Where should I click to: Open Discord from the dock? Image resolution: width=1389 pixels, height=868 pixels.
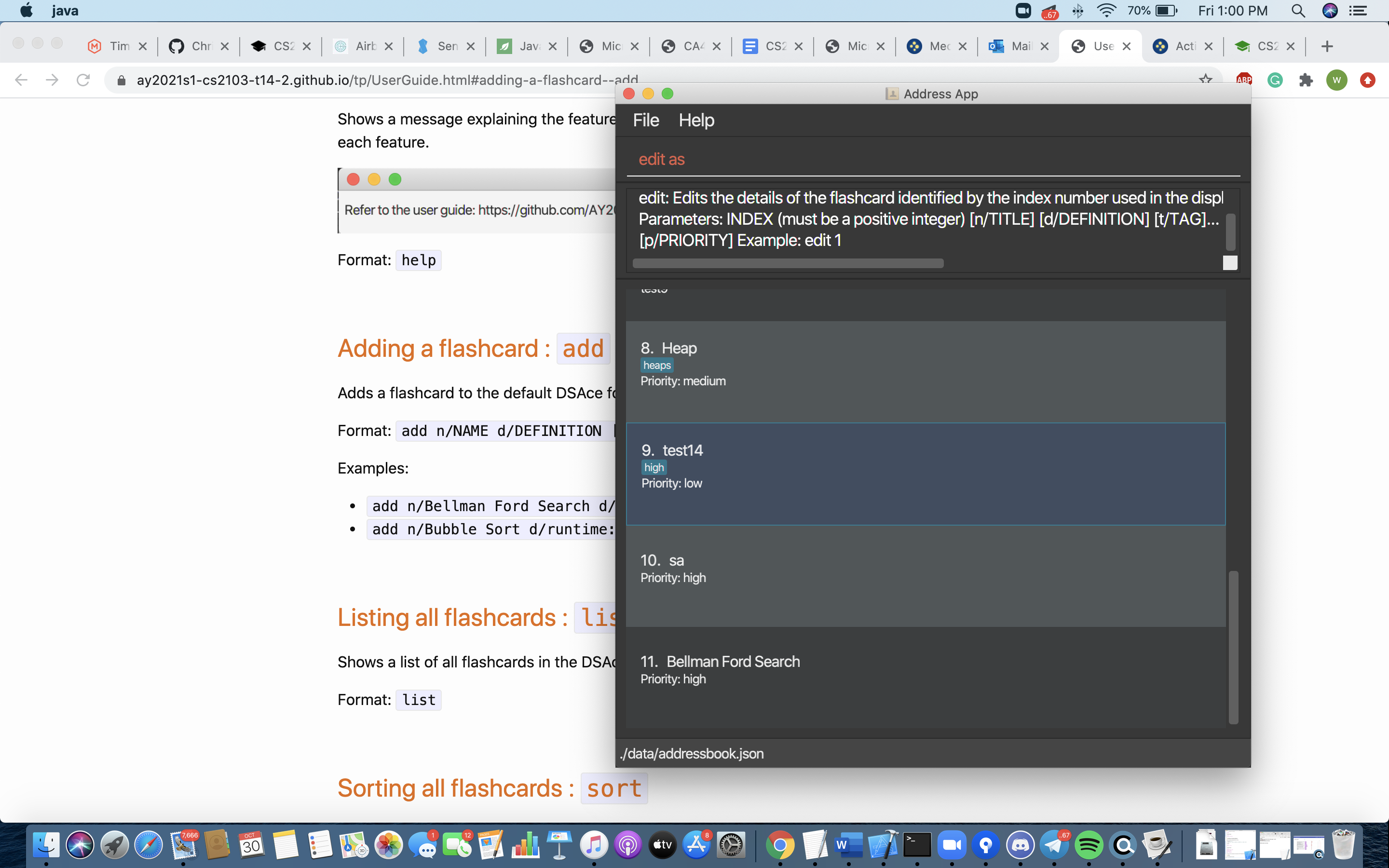(1020, 844)
